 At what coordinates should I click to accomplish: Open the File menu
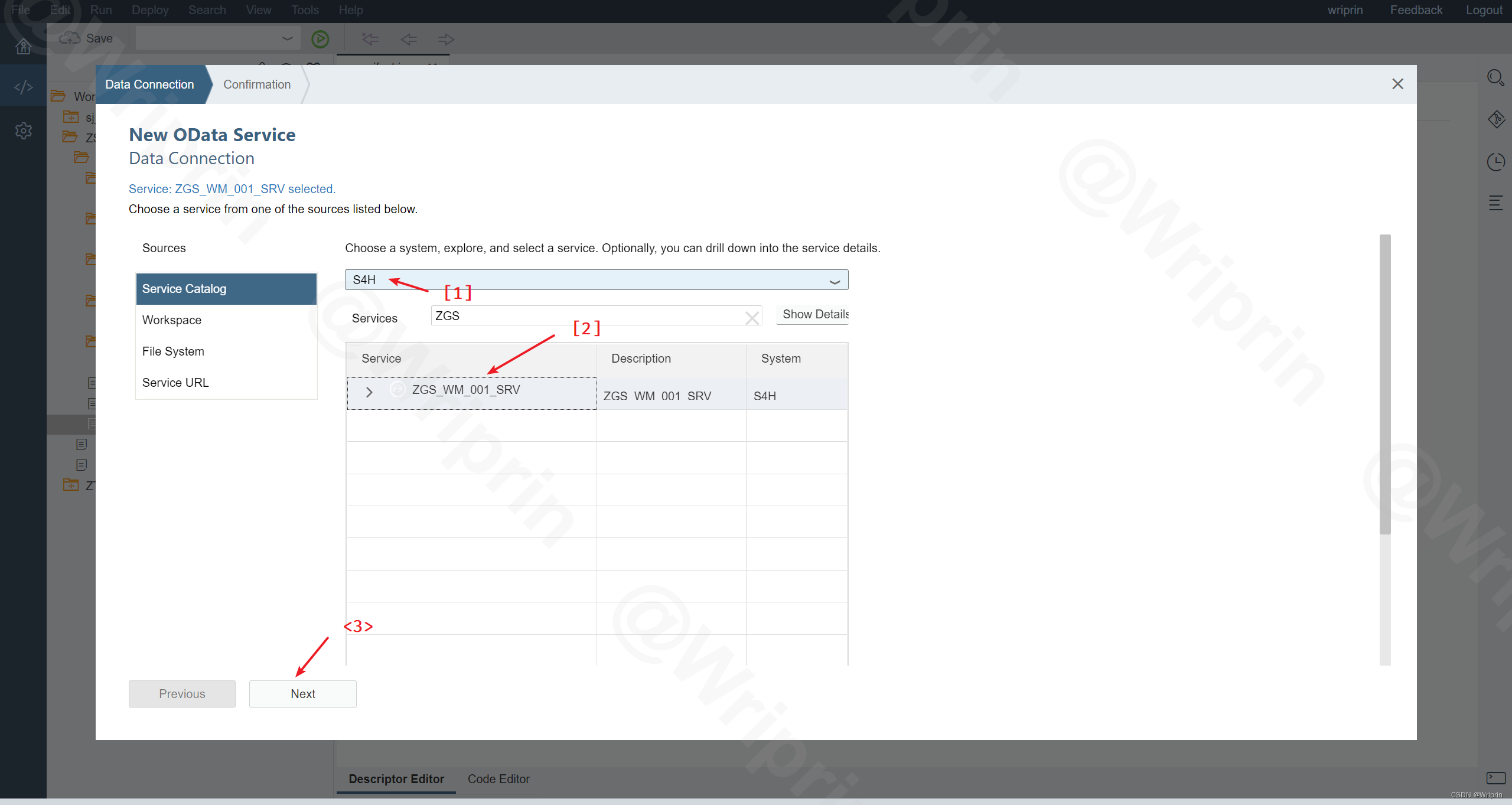(x=21, y=10)
